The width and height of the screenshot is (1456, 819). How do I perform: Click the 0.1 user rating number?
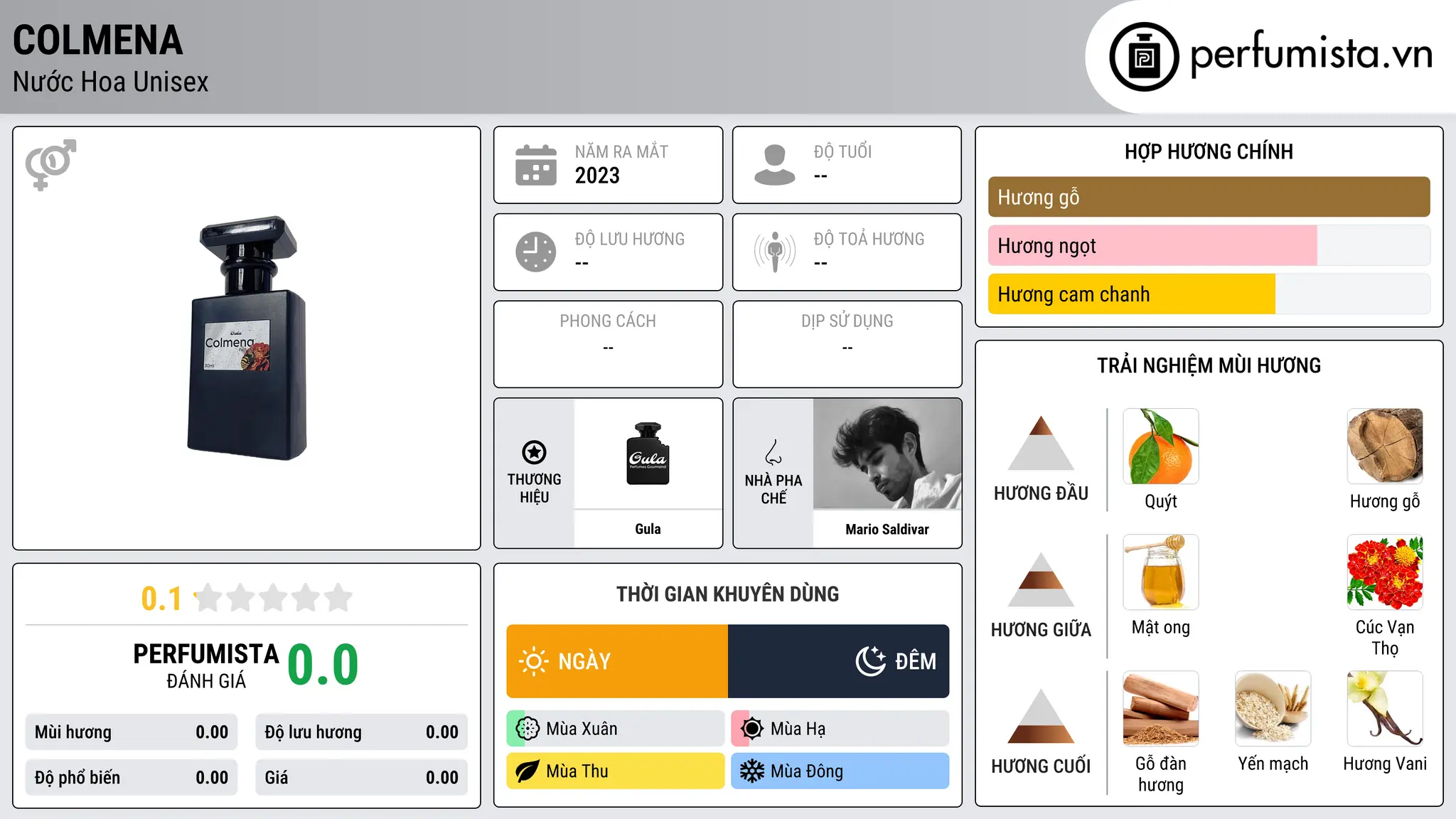click(161, 599)
